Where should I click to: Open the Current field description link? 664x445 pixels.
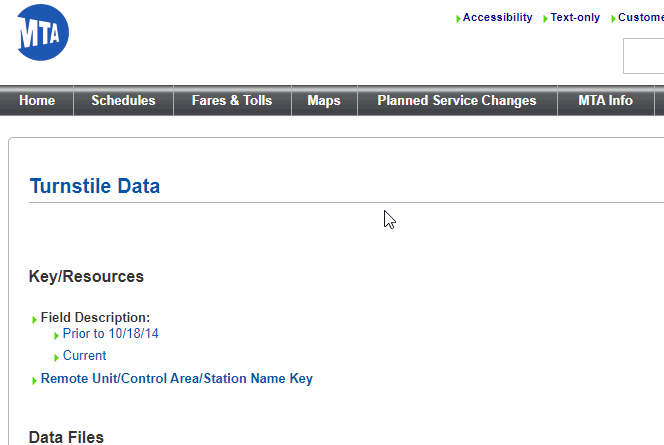click(x=84, y=356)
